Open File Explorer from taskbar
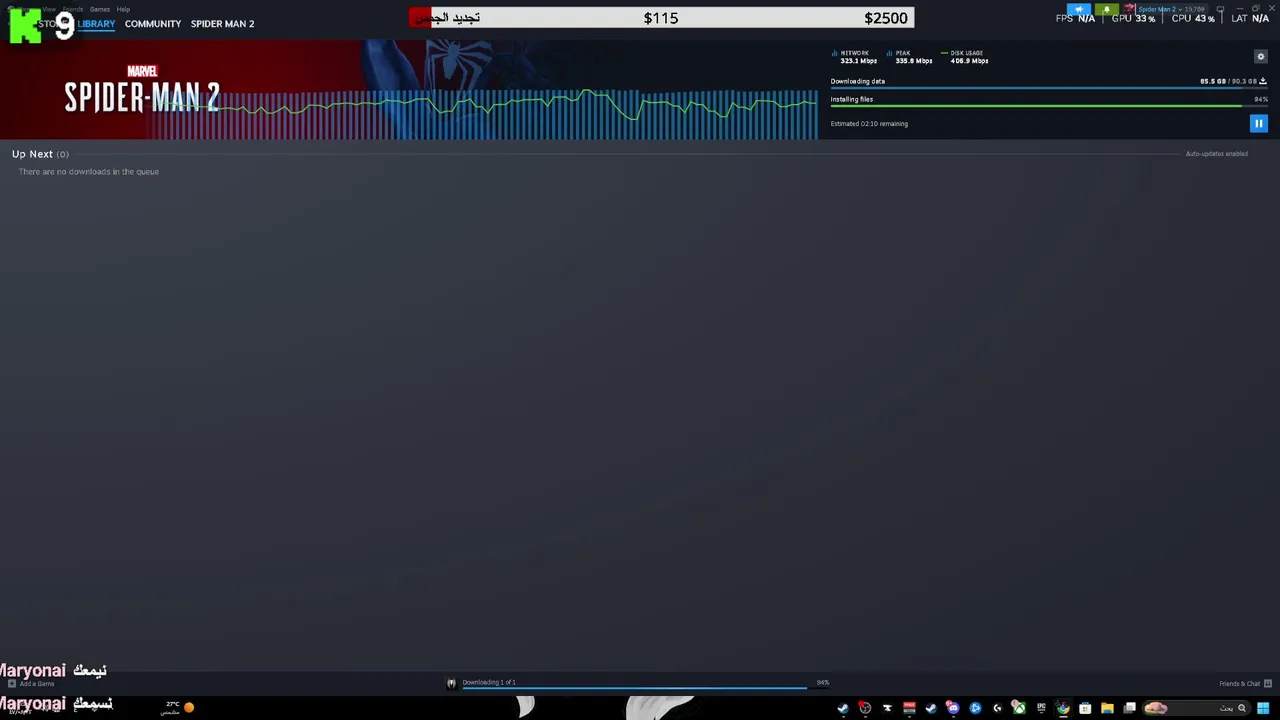Image resolution: width=1280 pixels, height=720 pixels. (1107, 708)
